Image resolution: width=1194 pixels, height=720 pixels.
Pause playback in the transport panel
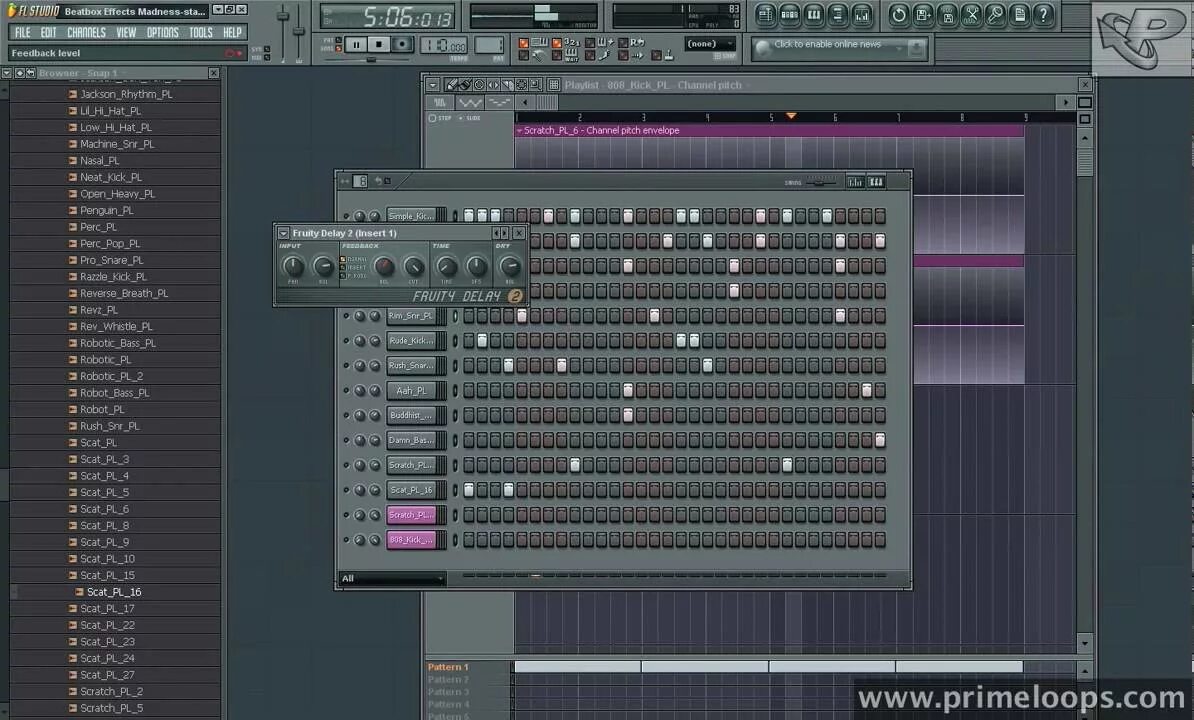pos(356,44)
